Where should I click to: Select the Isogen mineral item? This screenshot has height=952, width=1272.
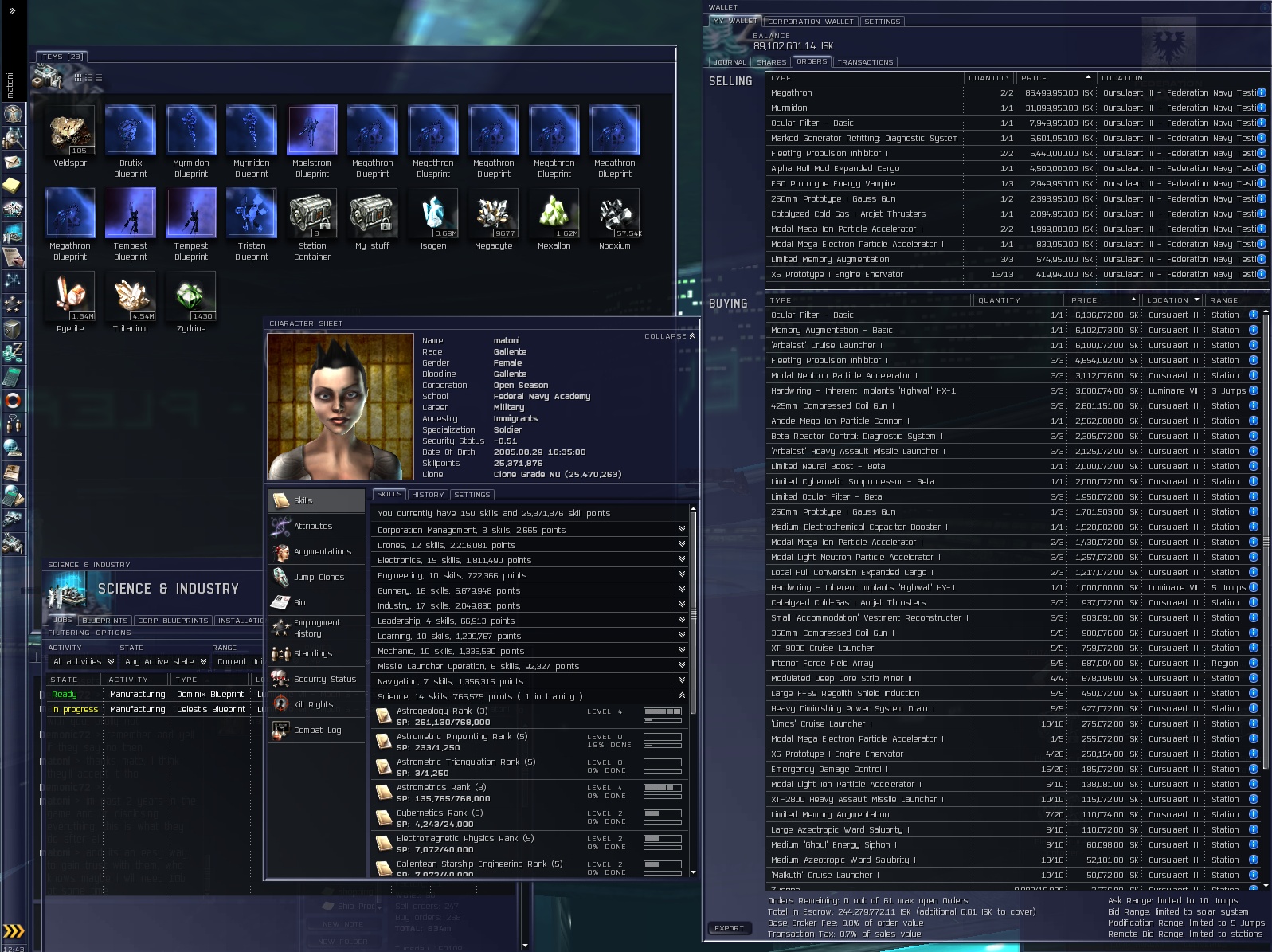[433, 219]
